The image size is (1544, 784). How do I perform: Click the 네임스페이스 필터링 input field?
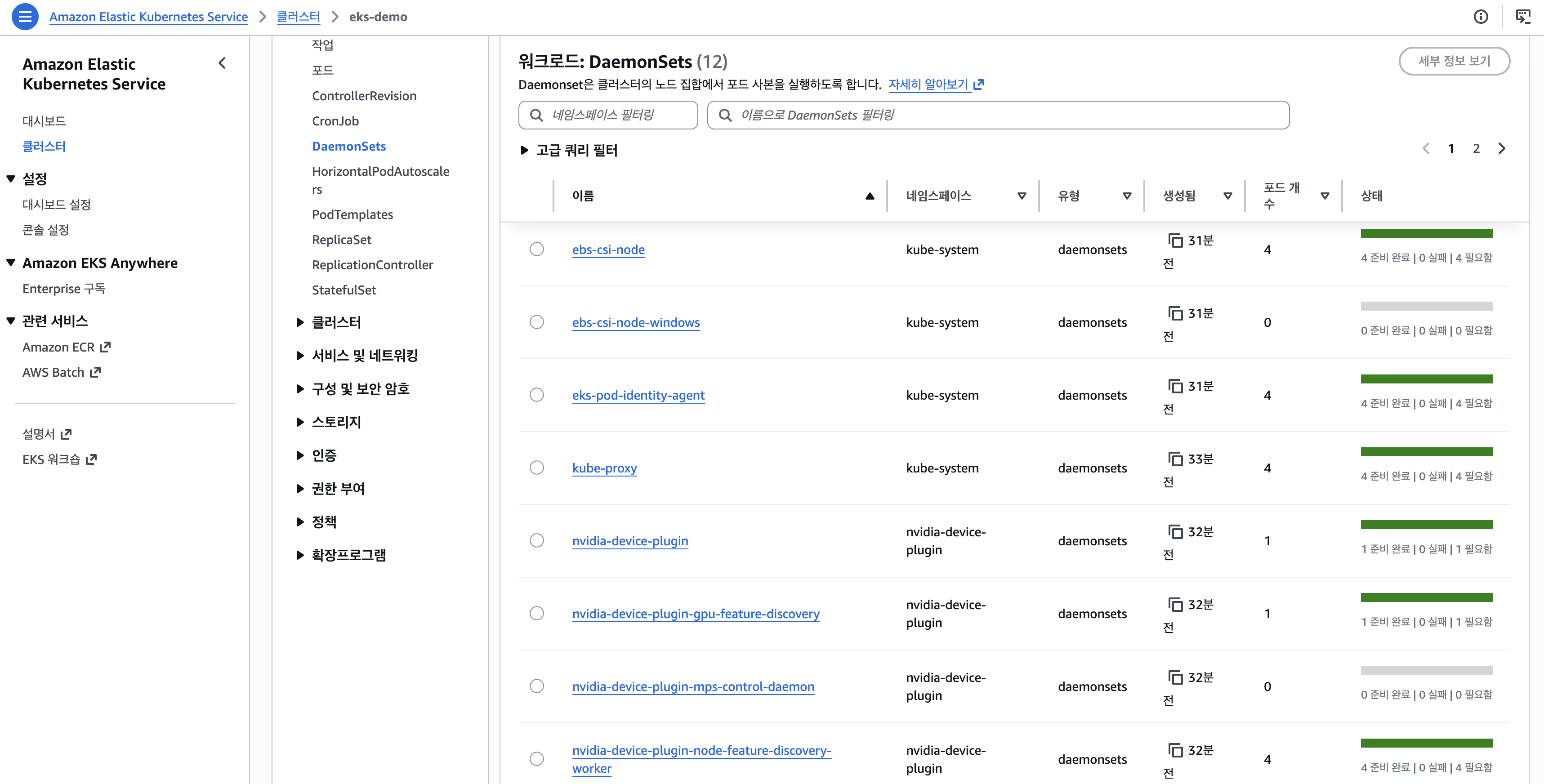pos(608,115)
